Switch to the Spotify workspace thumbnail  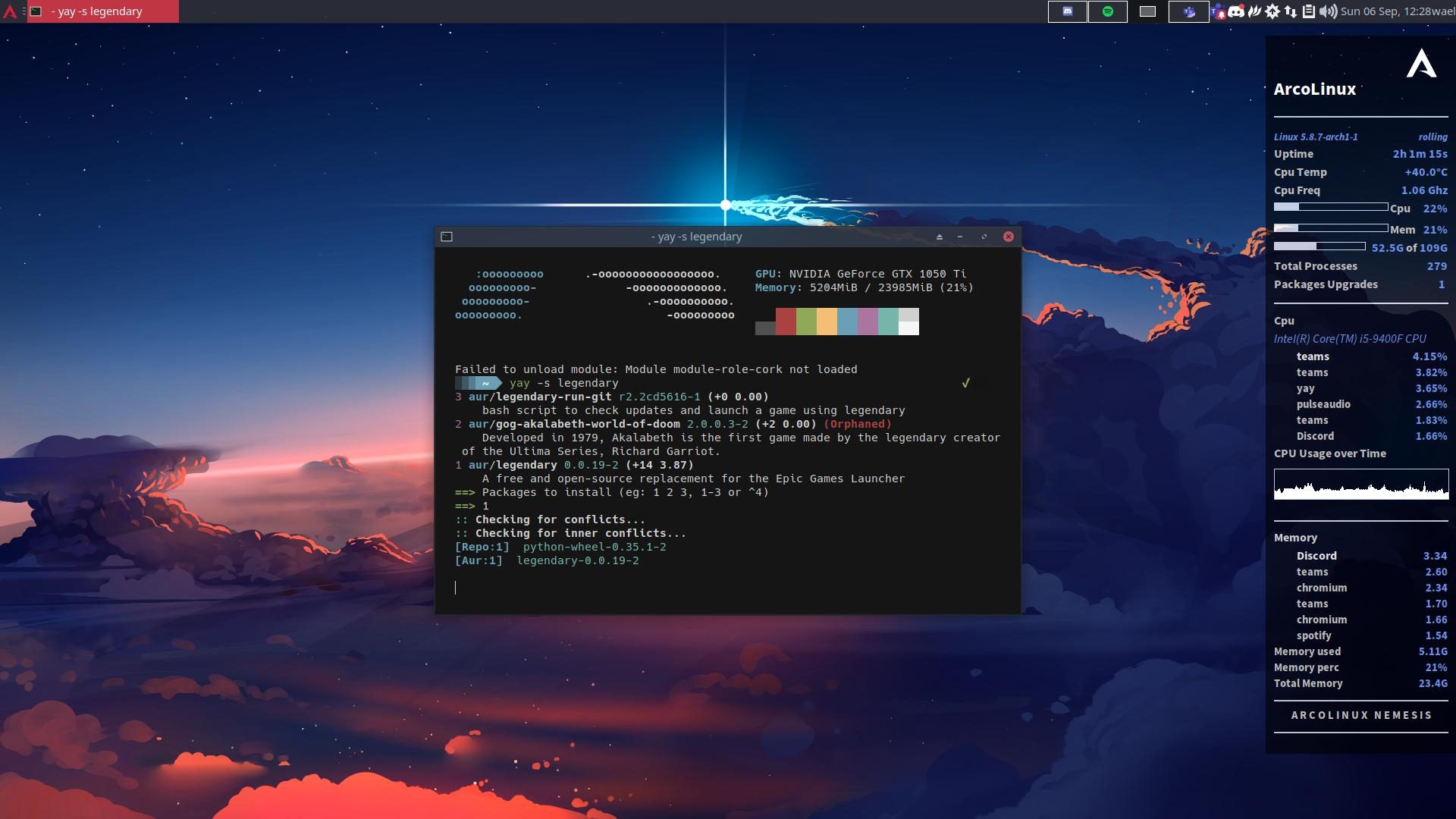pyautogui.click(x=1107, y=11)
